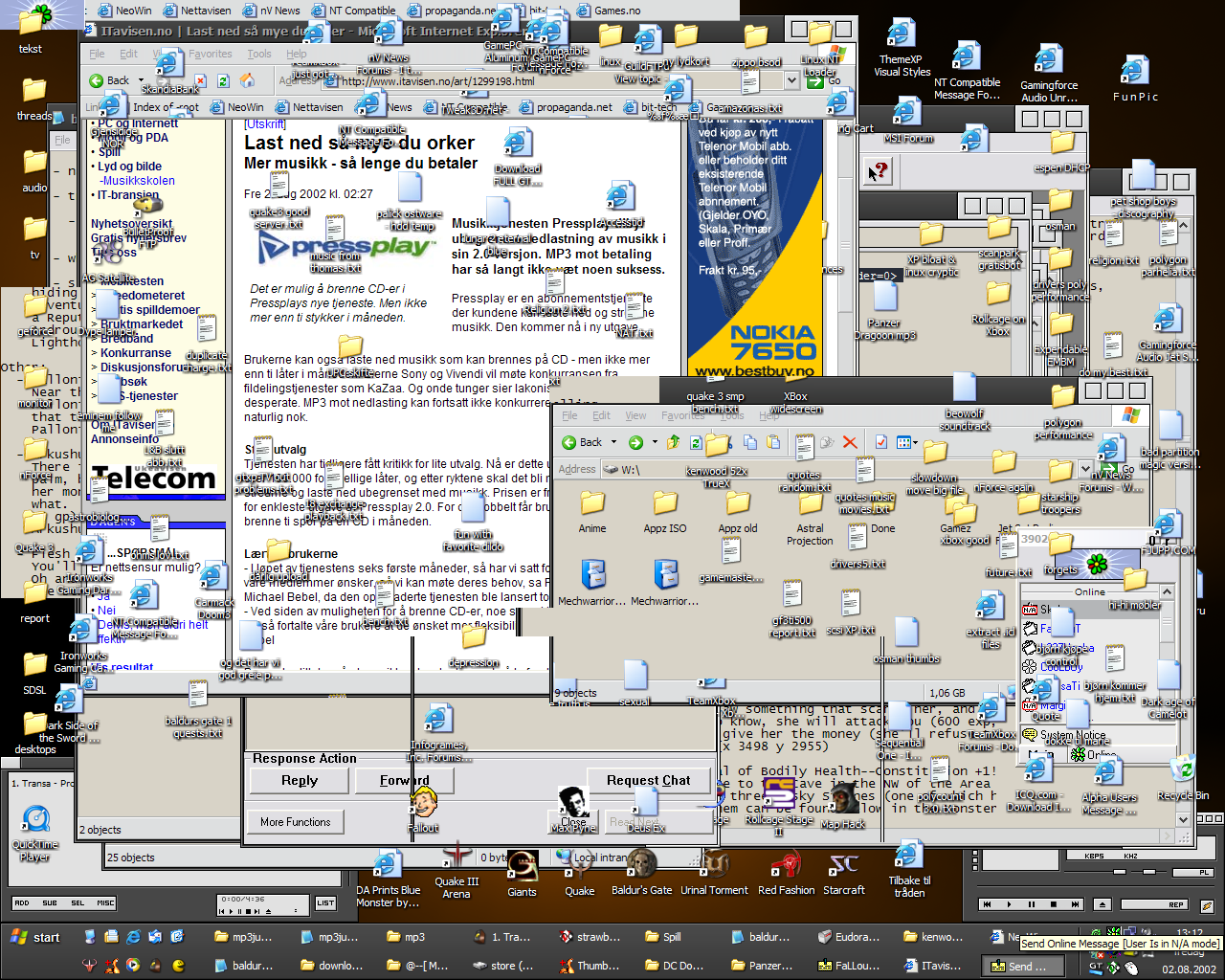Click Reply in Response Action dialog
Viewport: 1225px width, 980px height.
click(300, 781)
